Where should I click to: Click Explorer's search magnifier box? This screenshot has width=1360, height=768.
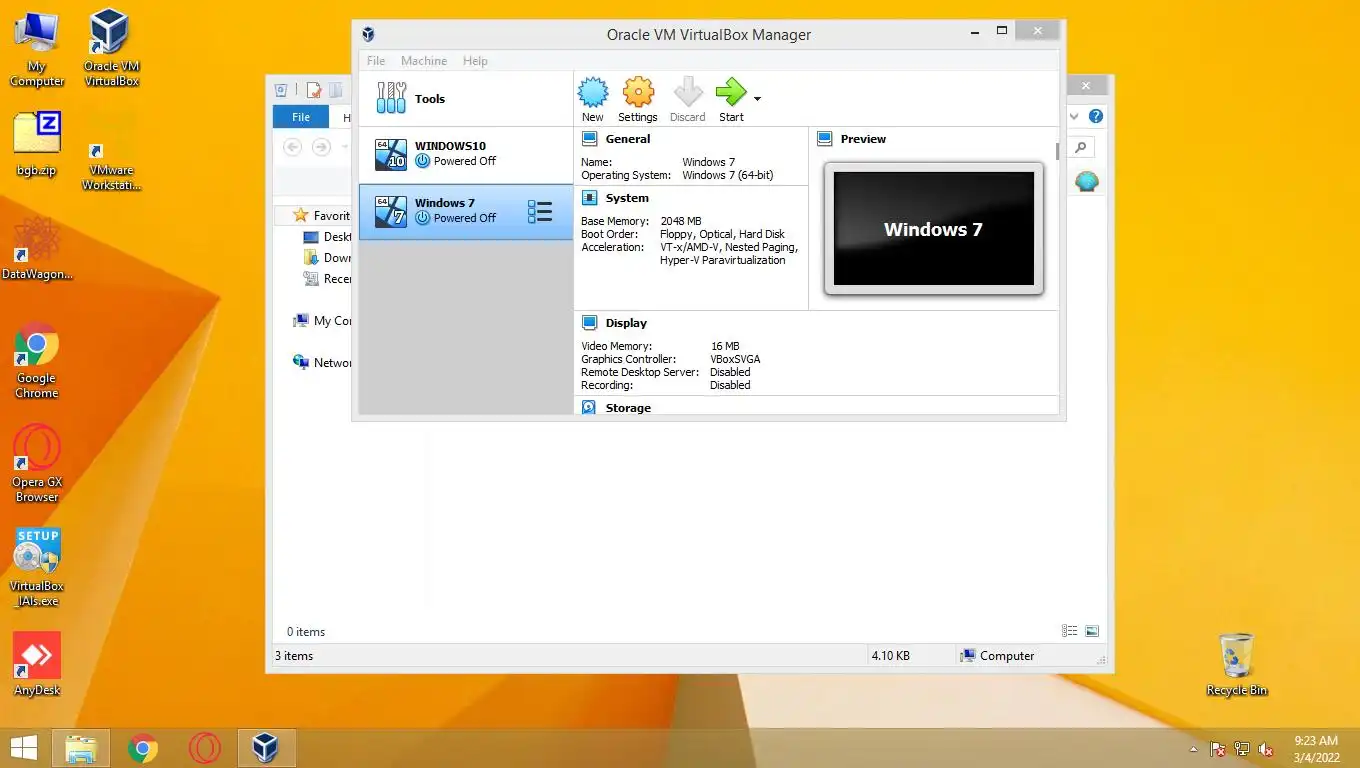point(1081,148)
